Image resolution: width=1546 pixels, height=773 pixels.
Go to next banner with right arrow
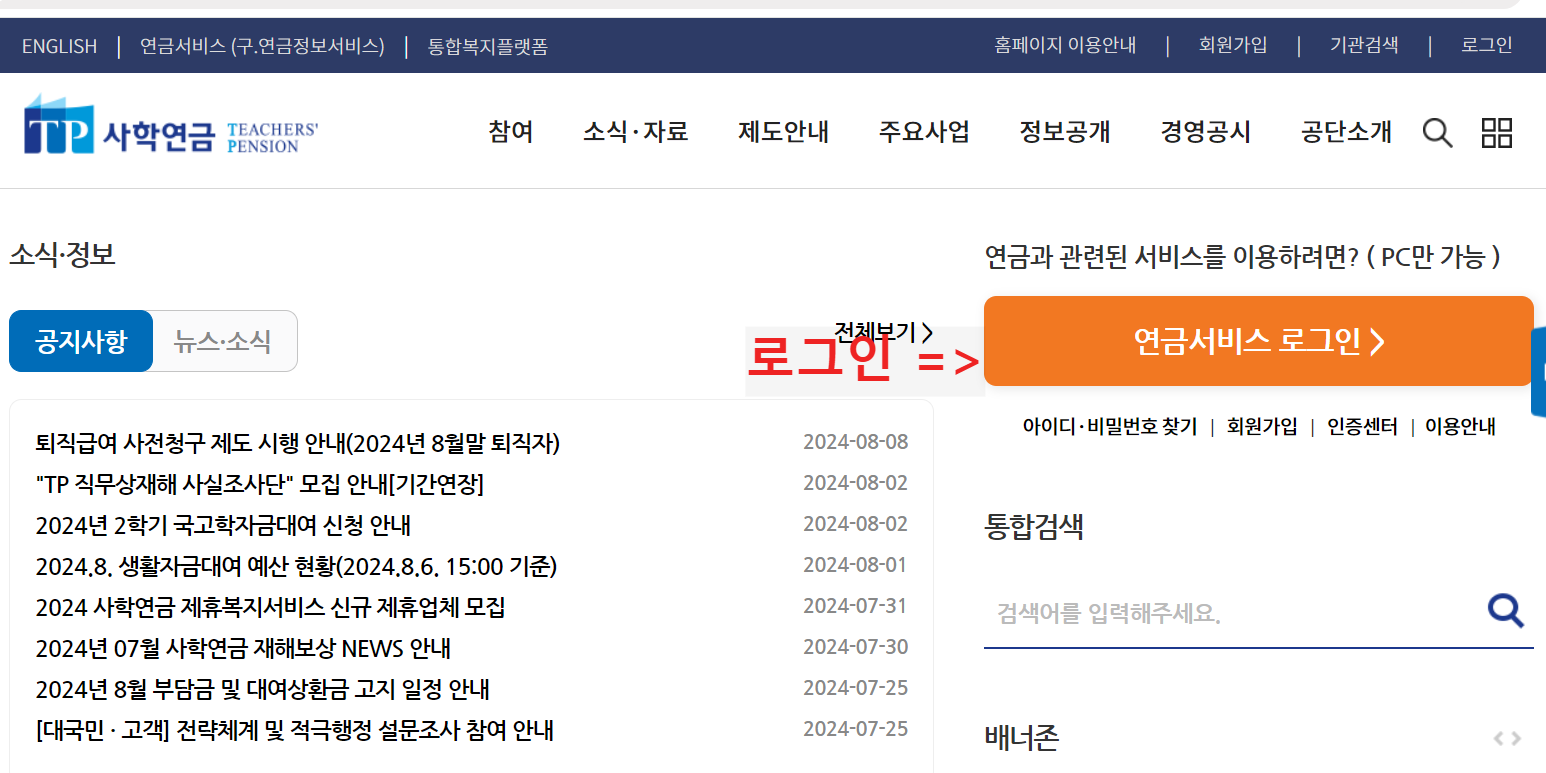pos(1516,739)
